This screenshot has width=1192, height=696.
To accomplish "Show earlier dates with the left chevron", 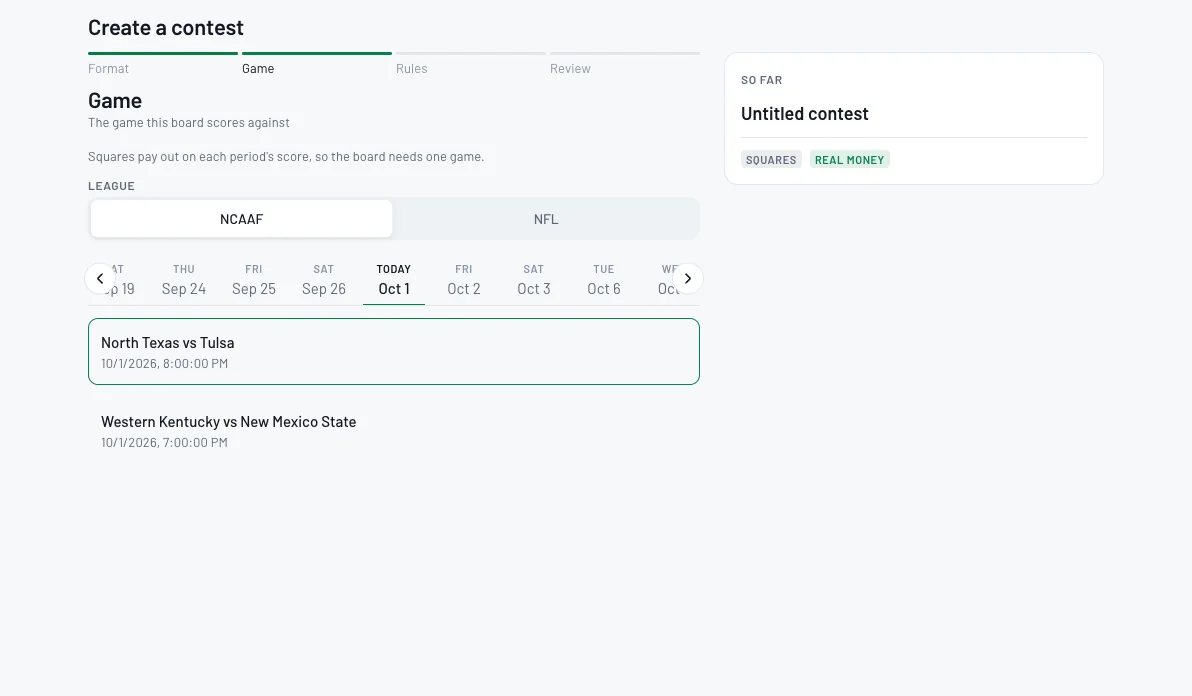I will tap(100, 278).
